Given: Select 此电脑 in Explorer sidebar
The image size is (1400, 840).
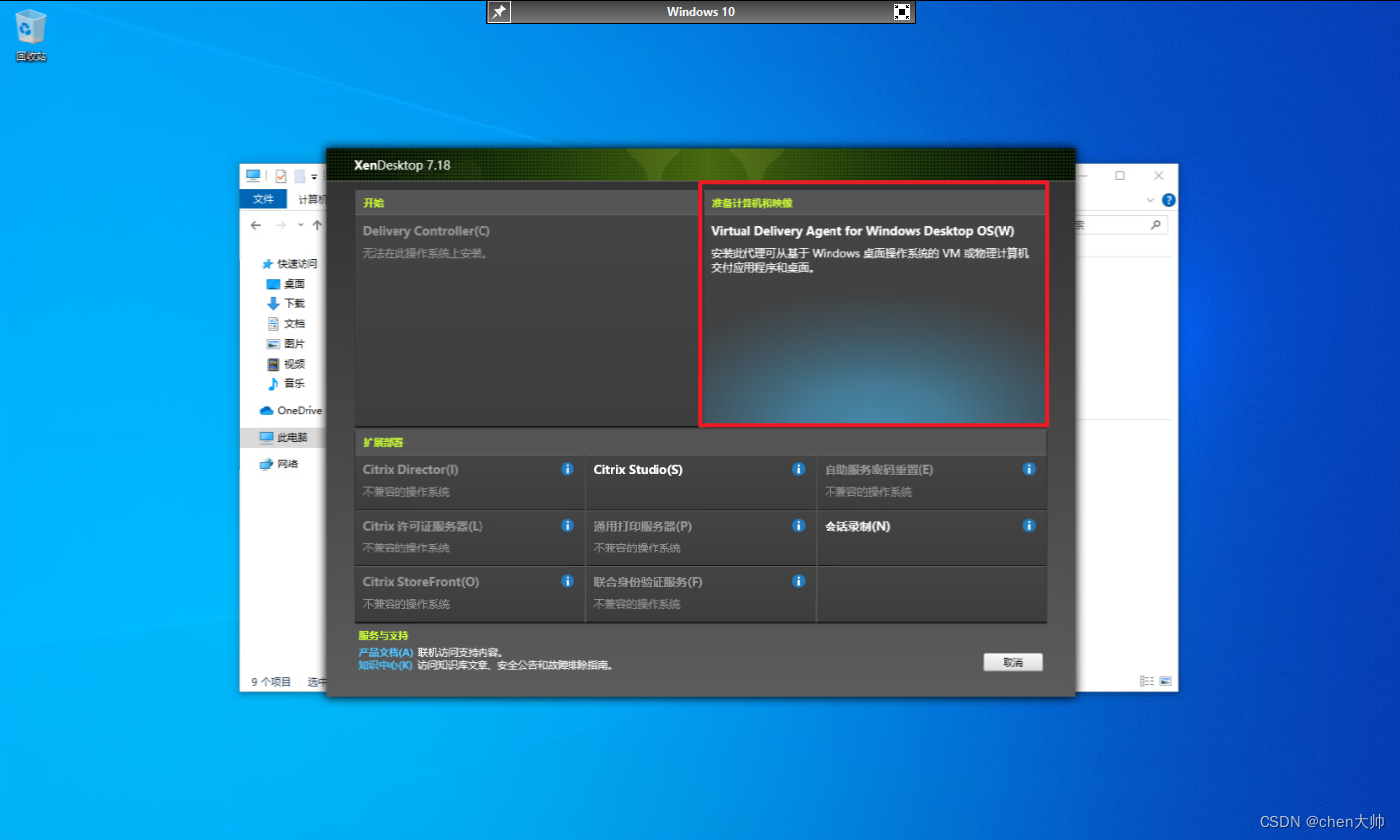Looking at the screenshot, I should [x=284, y=437].
